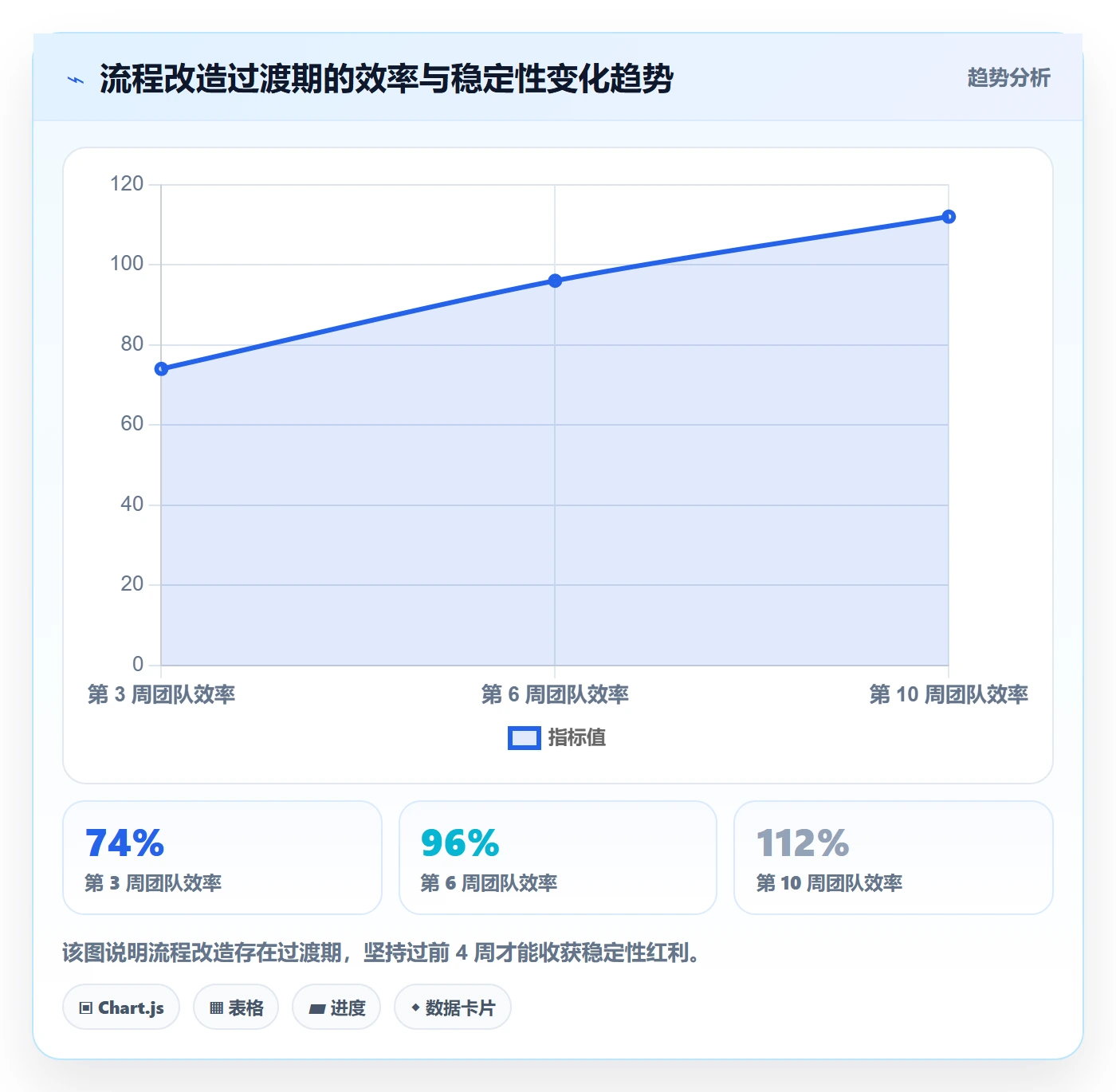Click the 74% value in the data card
The image size is (1116, 1092).
tap(125, 843)
